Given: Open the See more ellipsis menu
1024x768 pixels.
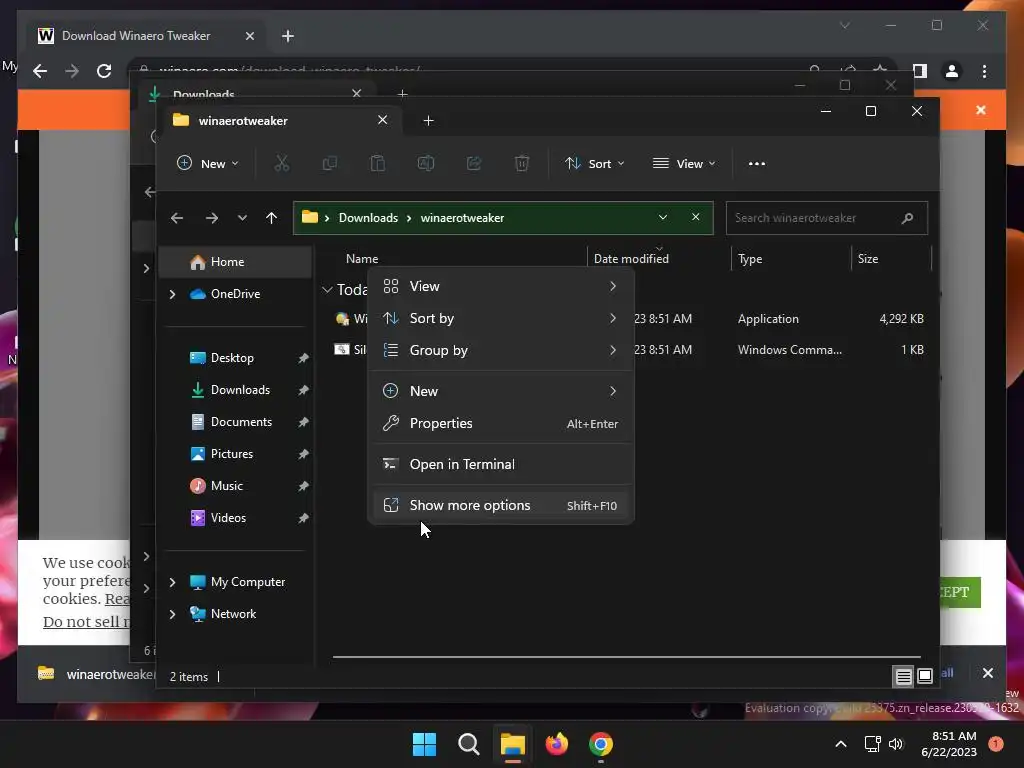Looking at the screenshot, I should point(757,163).
